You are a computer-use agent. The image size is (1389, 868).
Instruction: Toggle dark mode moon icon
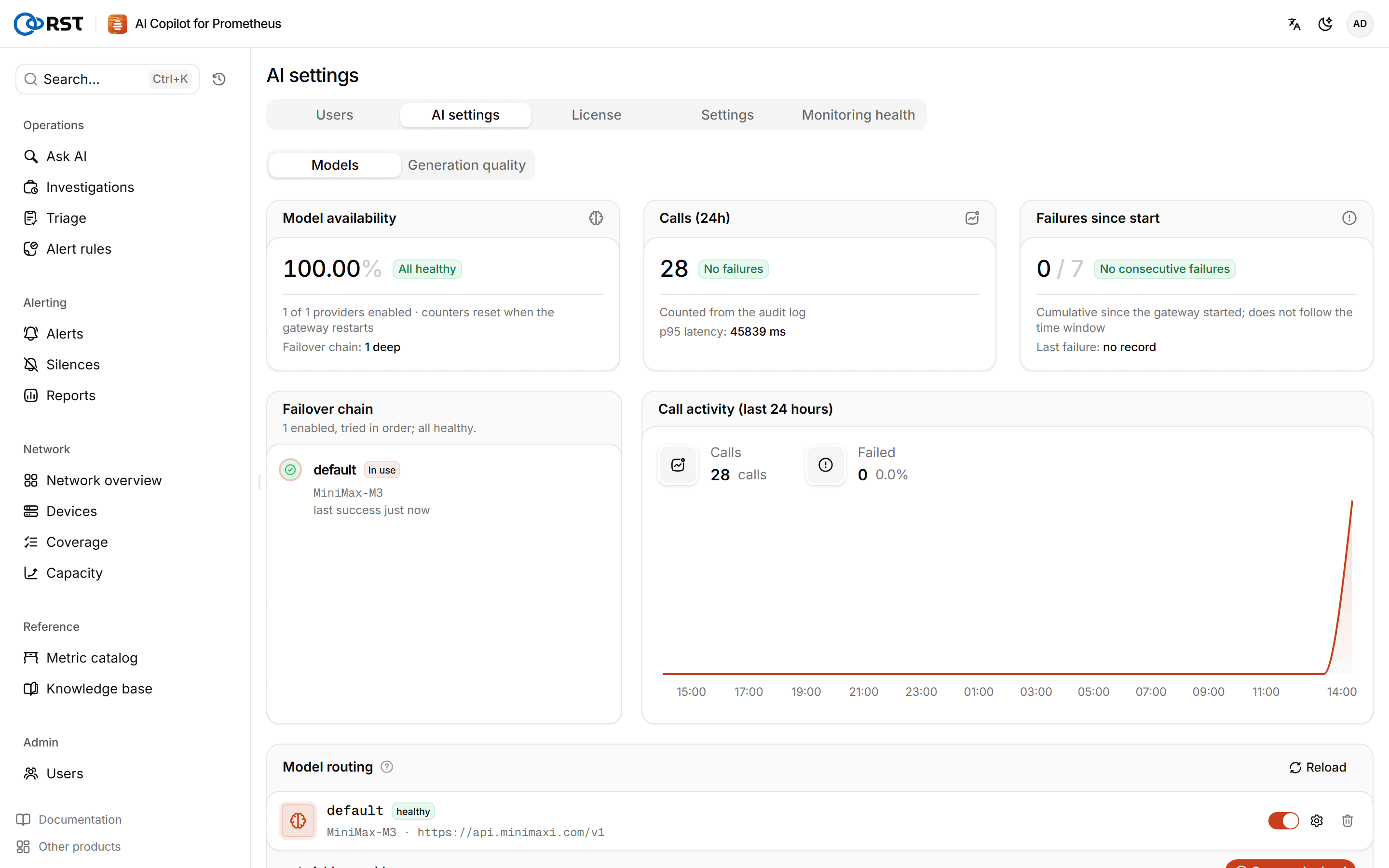1325,24
